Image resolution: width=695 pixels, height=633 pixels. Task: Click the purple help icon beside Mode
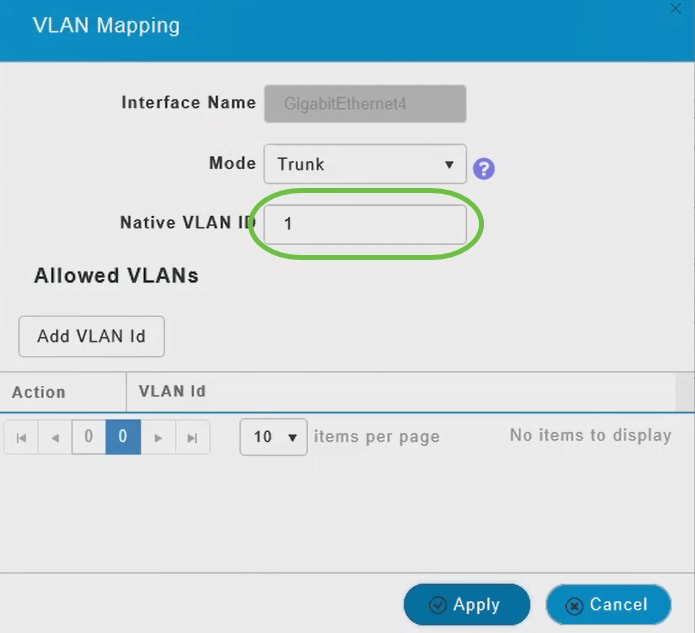click(484, 168)
